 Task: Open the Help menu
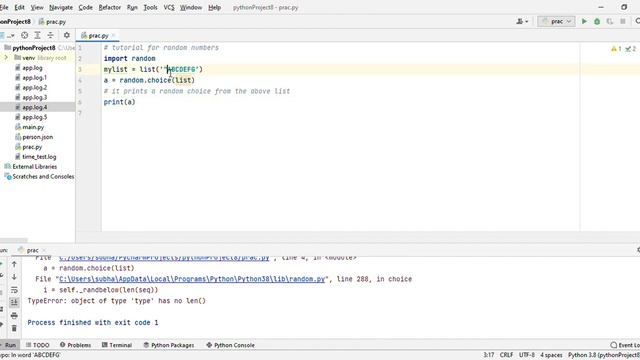click(x=214, y=7)
